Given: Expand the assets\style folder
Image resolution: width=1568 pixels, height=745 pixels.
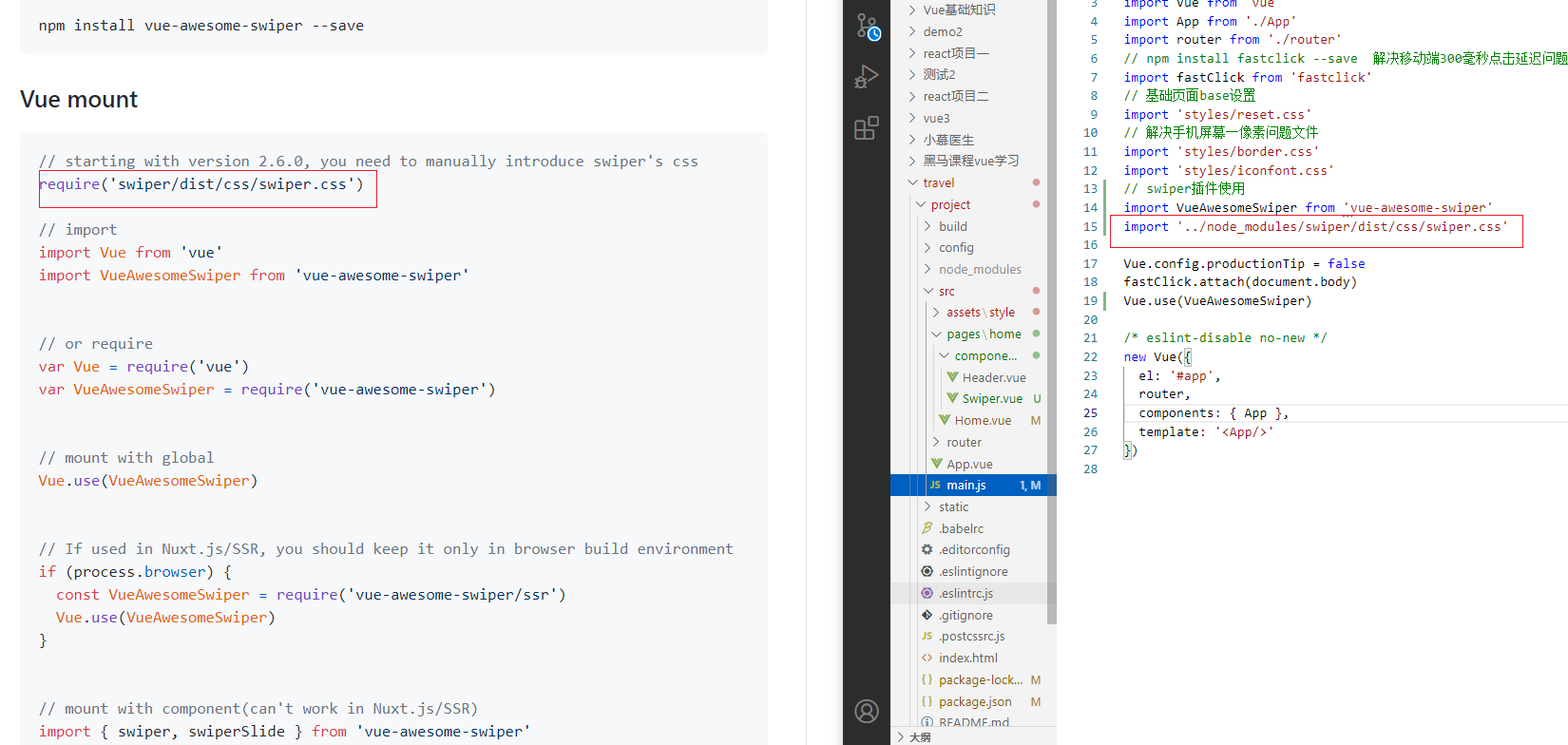Looking at the screenshot, I should 936,312.
